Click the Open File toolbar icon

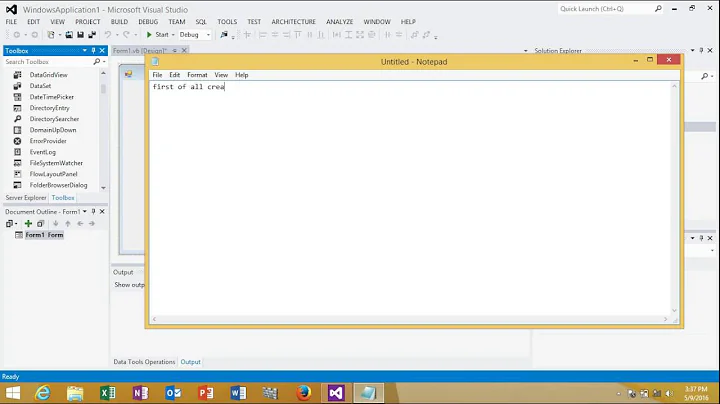[x=69, y=35]
